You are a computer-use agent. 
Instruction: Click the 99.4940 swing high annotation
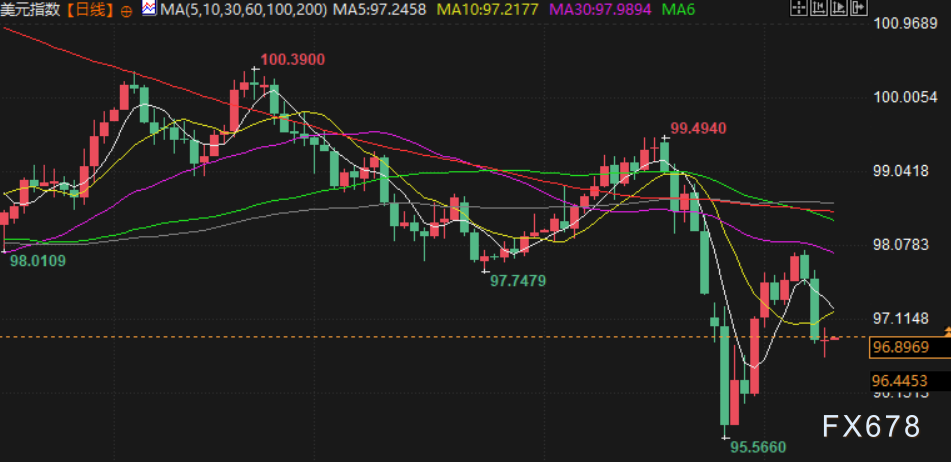698,128
